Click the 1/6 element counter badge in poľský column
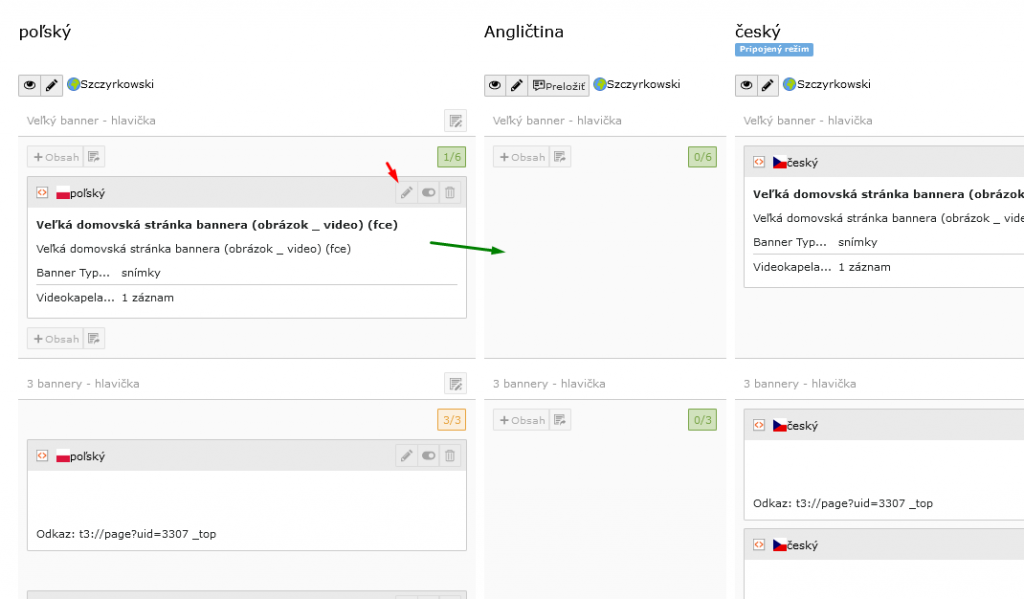 pyautogui.click(x=452, y=157)
